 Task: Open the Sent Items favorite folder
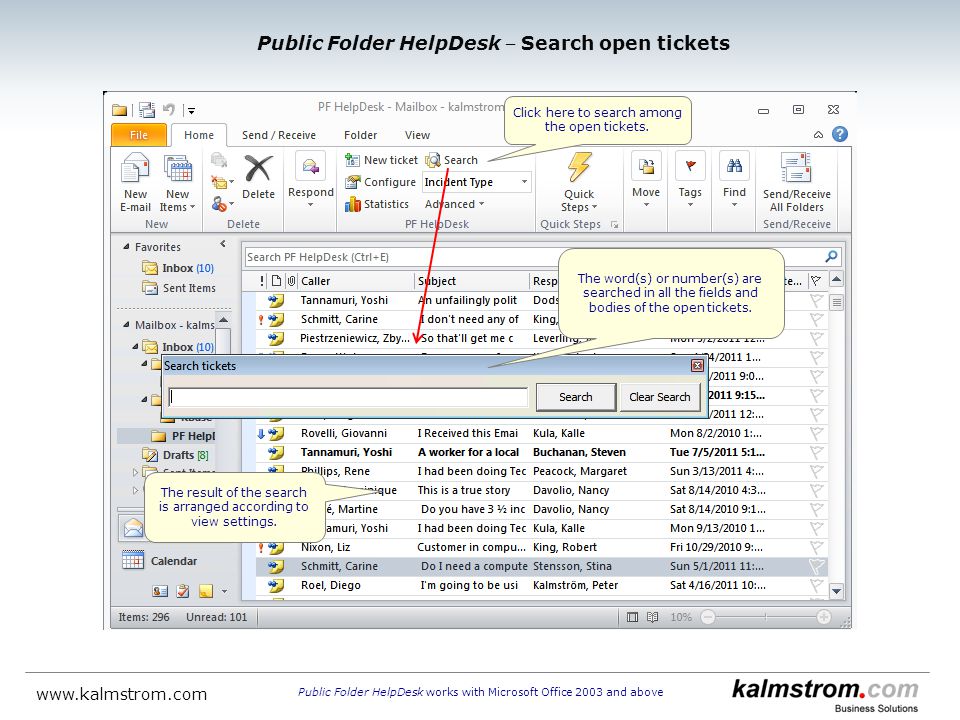coord(179,288)
